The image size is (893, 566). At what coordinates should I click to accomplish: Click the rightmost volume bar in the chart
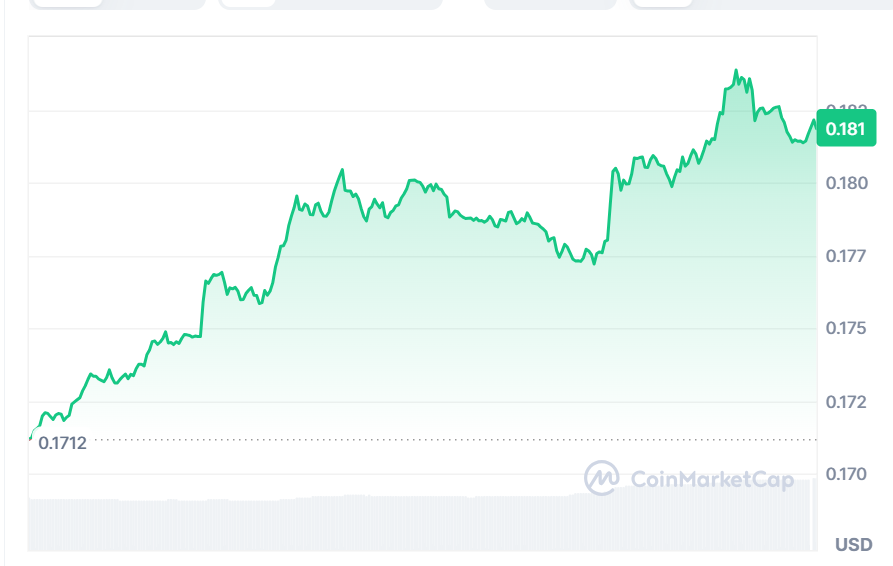813,514
